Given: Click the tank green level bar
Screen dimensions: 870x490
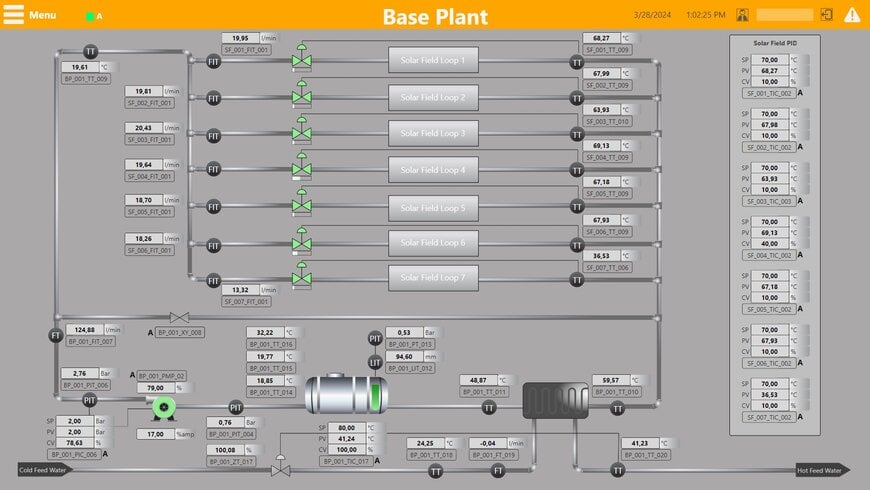Looking at the screenshot, I should (x=376, y=396).
